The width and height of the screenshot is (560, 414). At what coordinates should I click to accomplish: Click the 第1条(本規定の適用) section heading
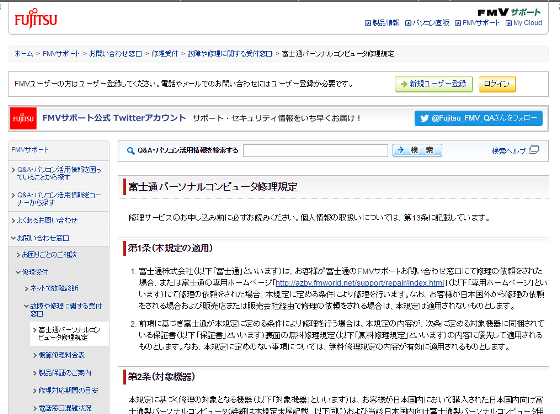(170, 248)
